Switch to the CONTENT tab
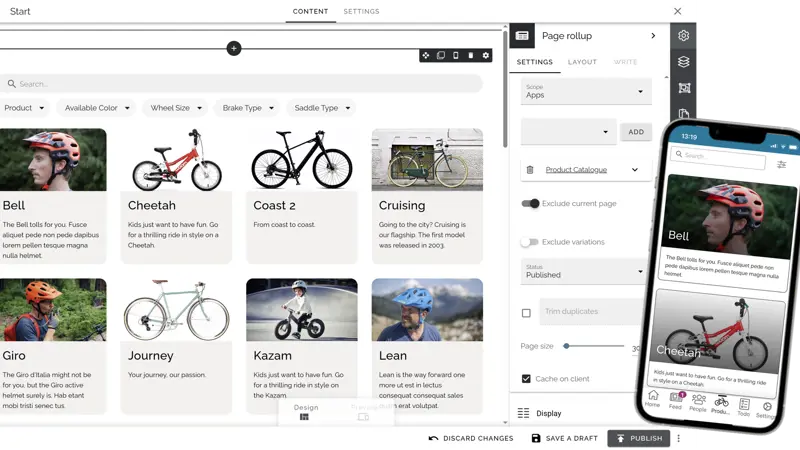800x450 pixels. [310, 11]
